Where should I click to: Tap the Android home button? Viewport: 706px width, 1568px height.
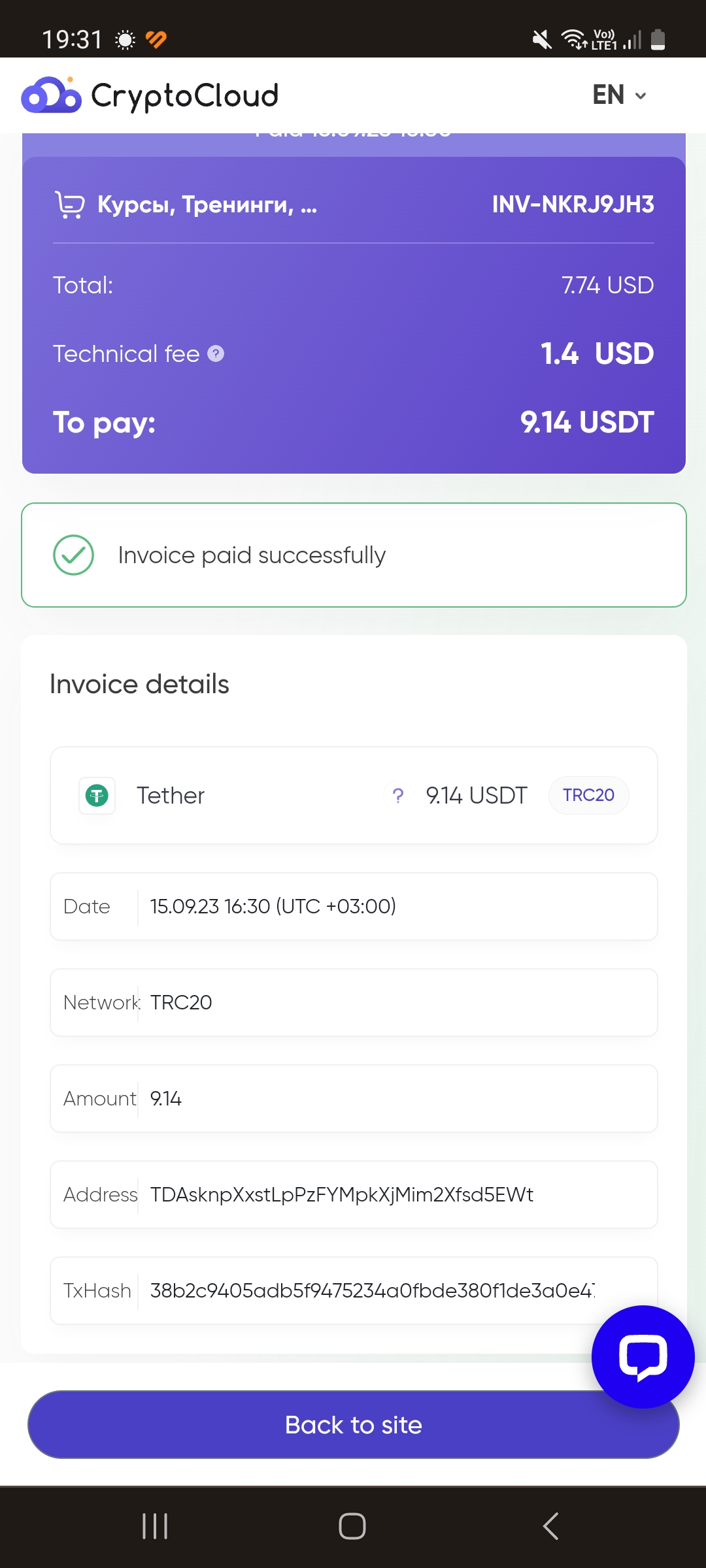[352, 1526]
